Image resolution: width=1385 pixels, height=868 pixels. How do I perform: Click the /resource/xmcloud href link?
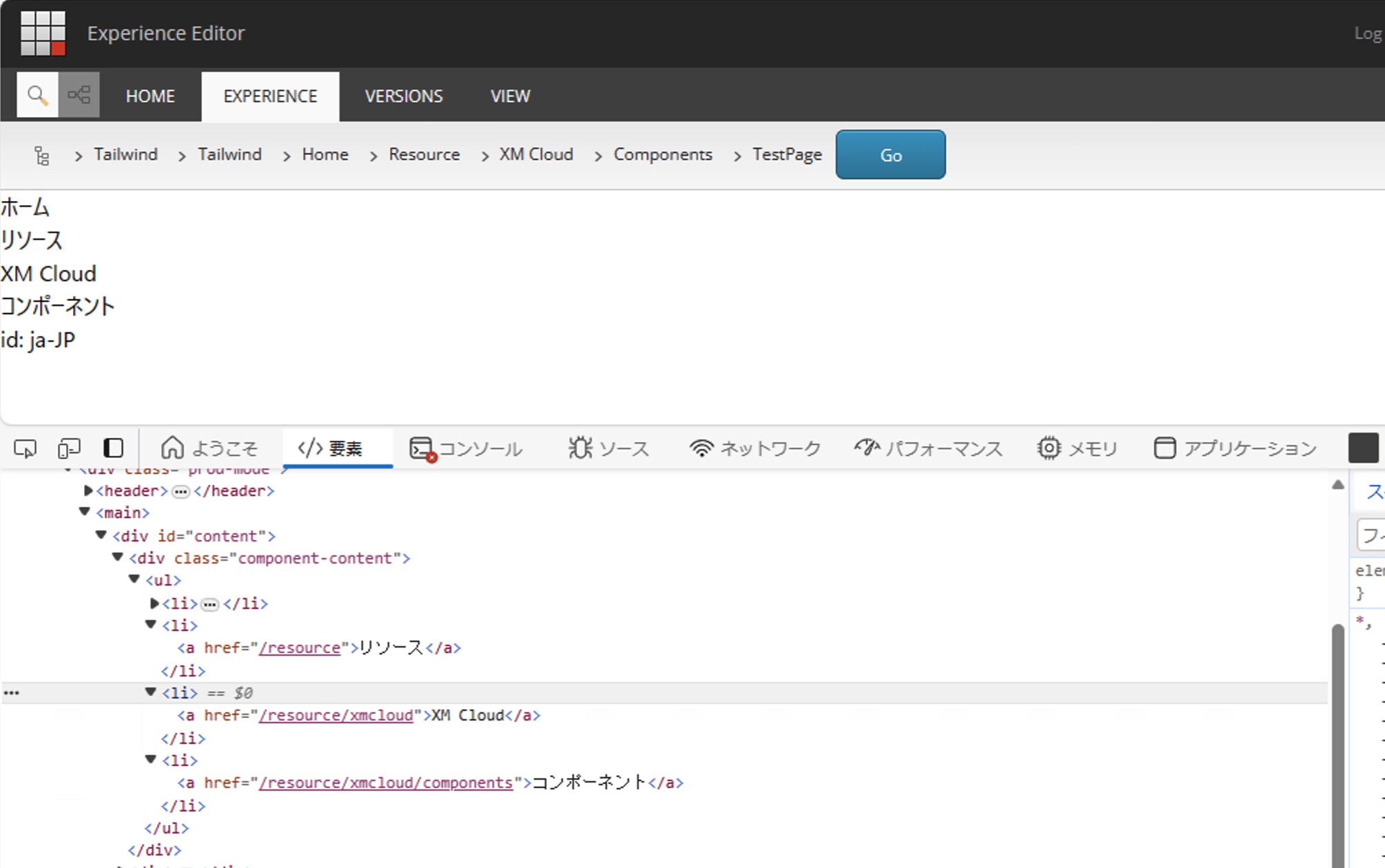(x=336, y=715)
